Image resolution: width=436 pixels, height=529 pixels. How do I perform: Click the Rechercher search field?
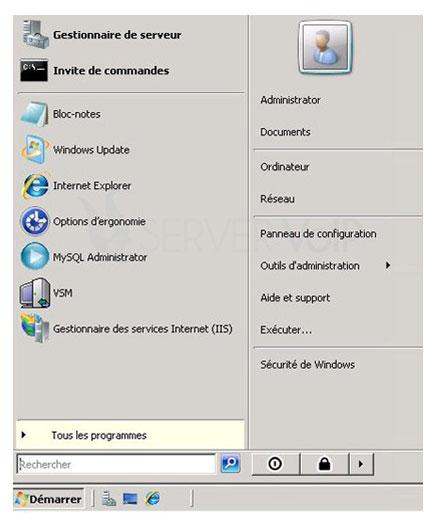click(116, 464)
